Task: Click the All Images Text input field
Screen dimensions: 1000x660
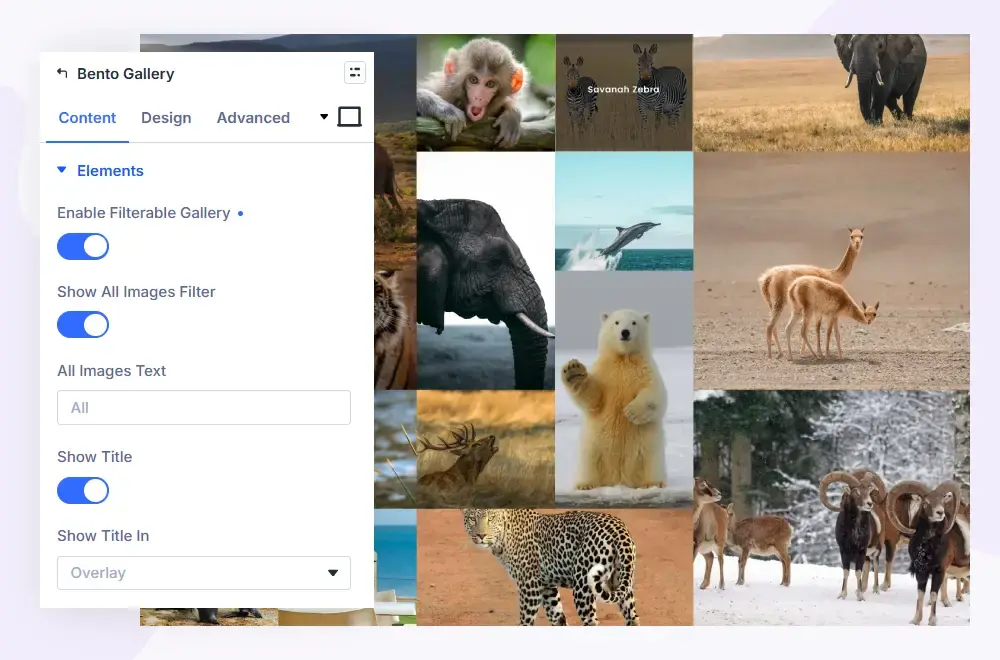Action: (204, 407)
